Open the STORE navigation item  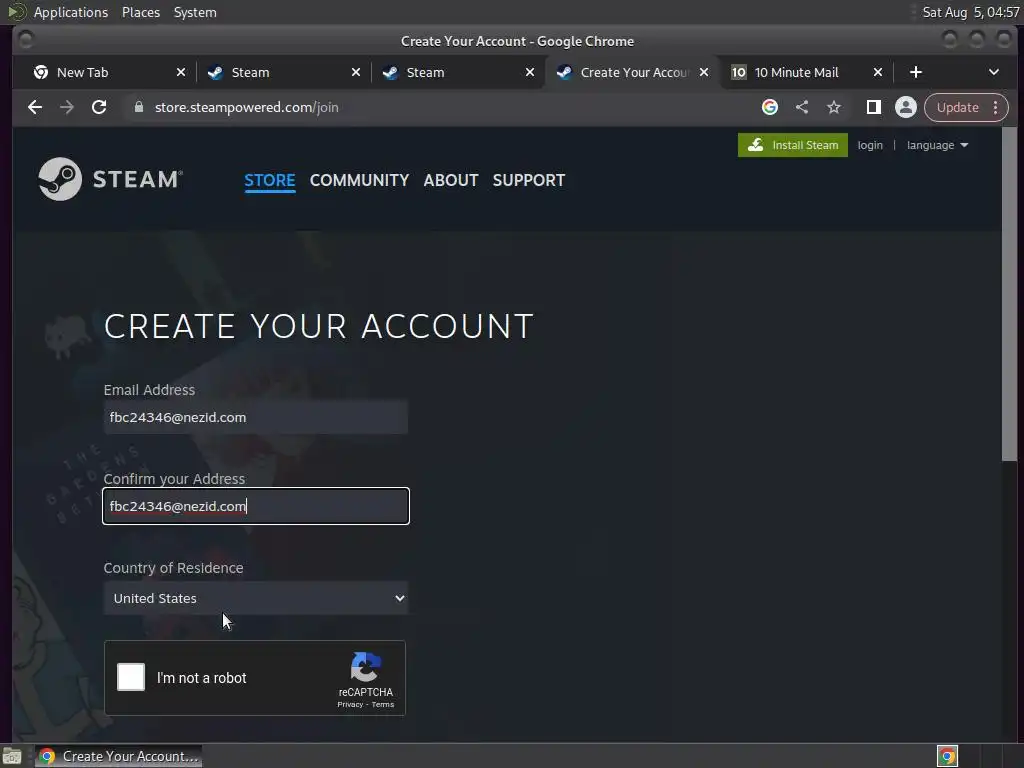tap(270, 180)
